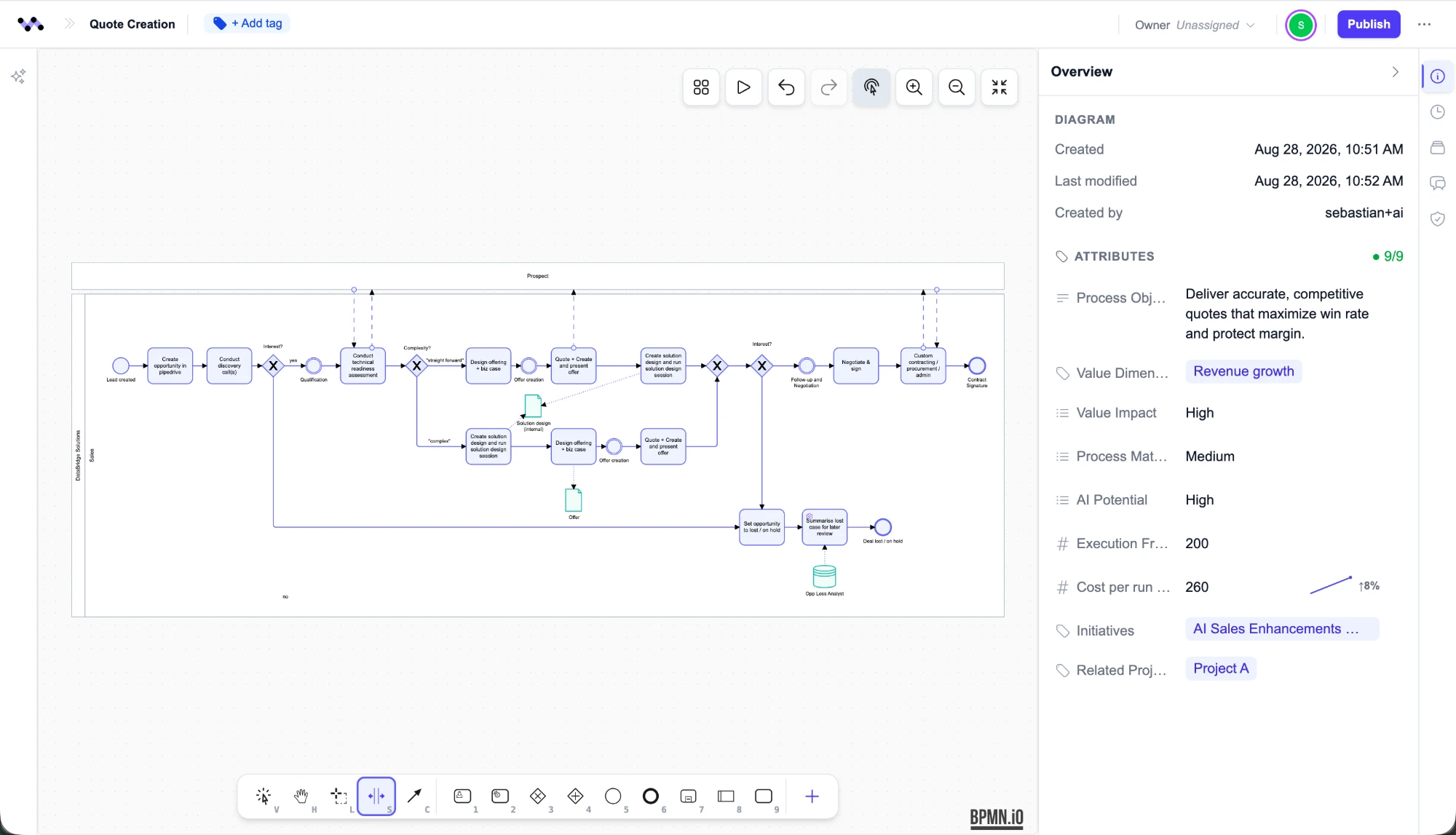Add a subprocess element
1456x835 pixels.
click(x=689, y=796)
